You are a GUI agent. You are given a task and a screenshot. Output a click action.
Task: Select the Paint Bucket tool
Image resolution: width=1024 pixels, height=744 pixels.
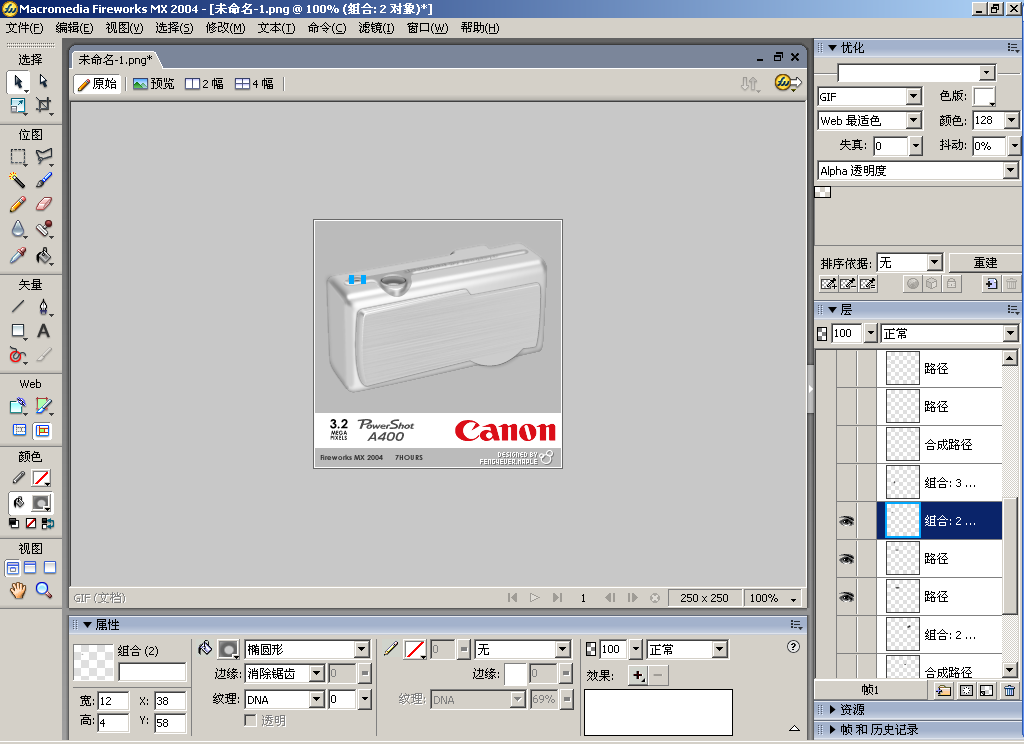pos(43,255)
